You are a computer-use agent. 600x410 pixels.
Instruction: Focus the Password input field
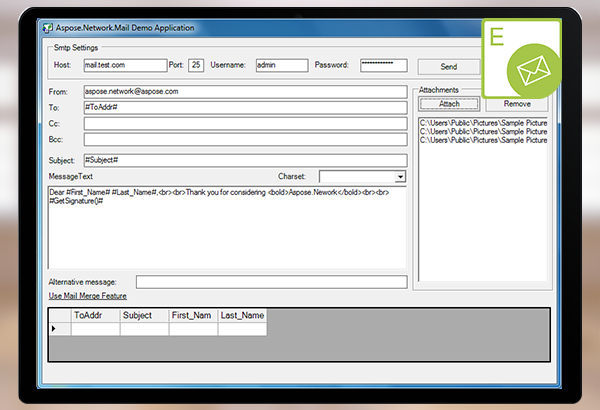tap(383, 65)
